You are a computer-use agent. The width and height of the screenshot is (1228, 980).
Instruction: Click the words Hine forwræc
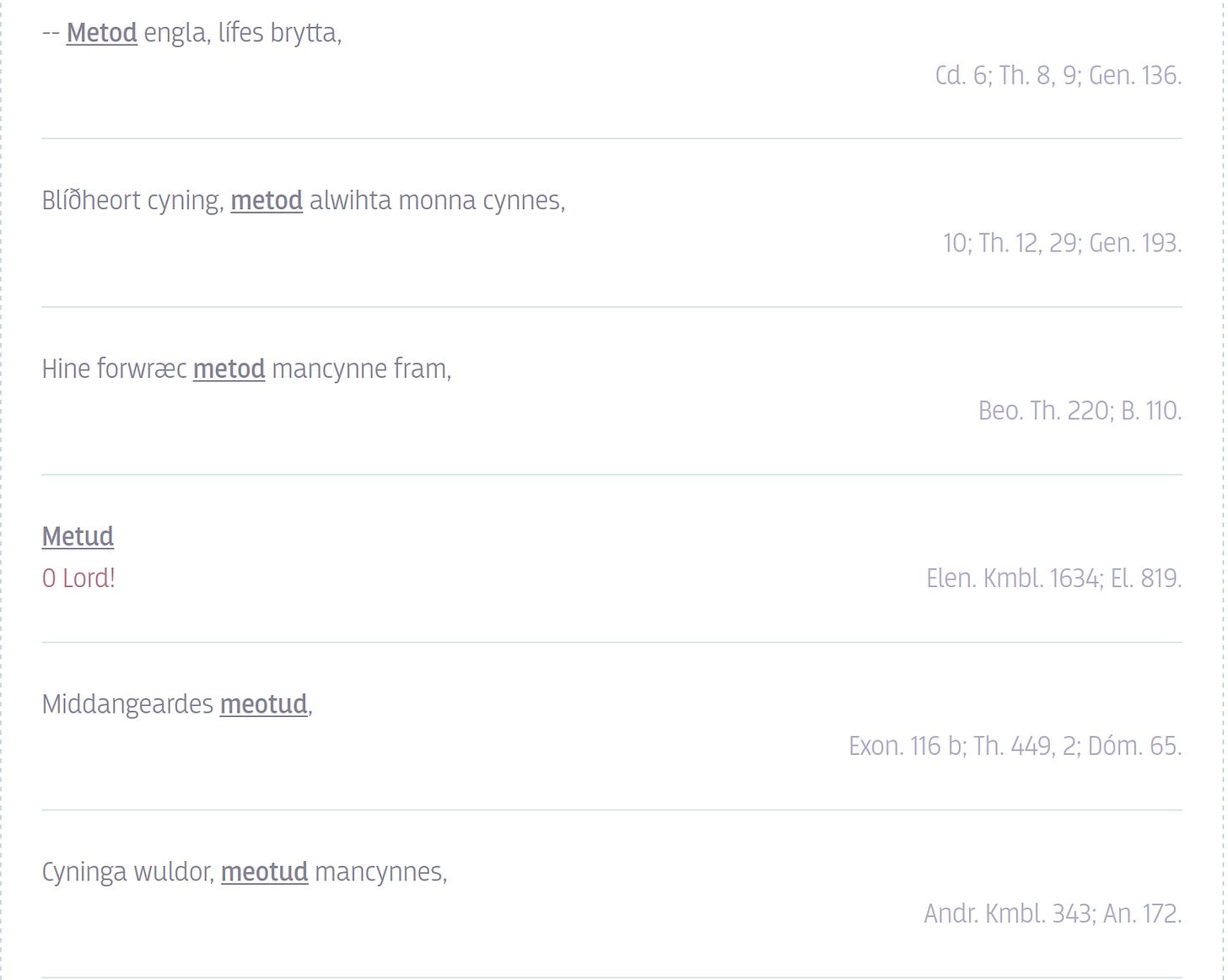pyautogui.click(x=115, y=369)
